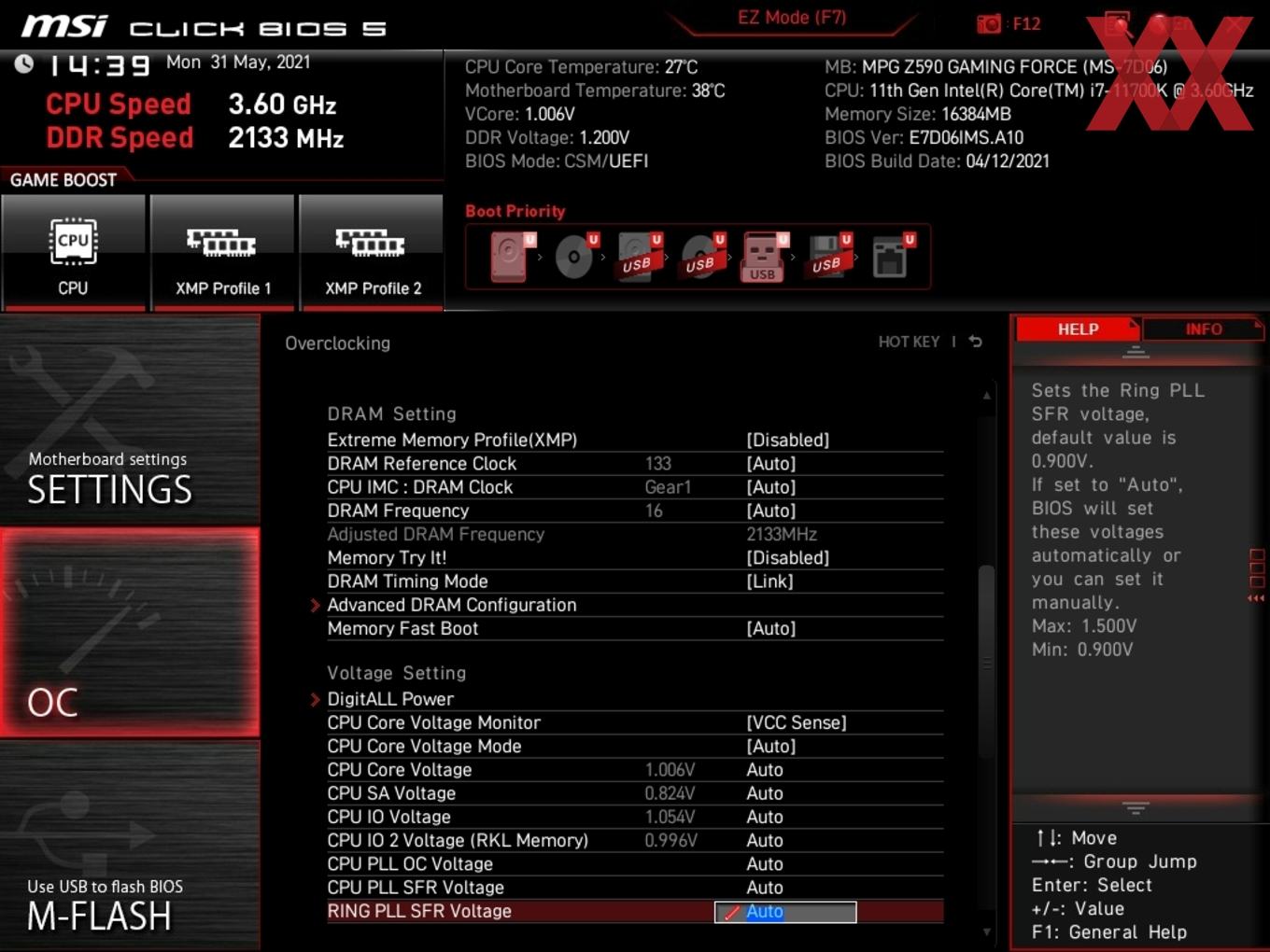The image size is (1270, 952).
Task: Switch to EZ Mode (F7)
Action: coord(792,18)
